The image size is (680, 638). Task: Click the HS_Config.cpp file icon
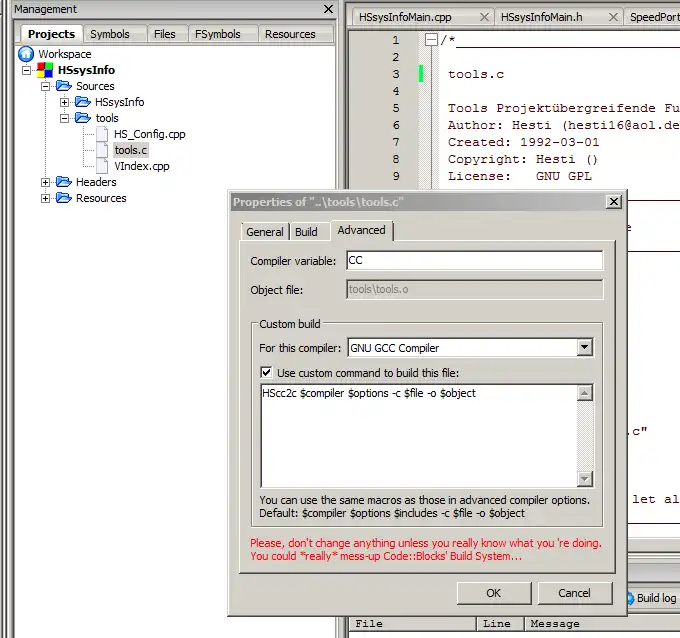[x=102, y=134]
